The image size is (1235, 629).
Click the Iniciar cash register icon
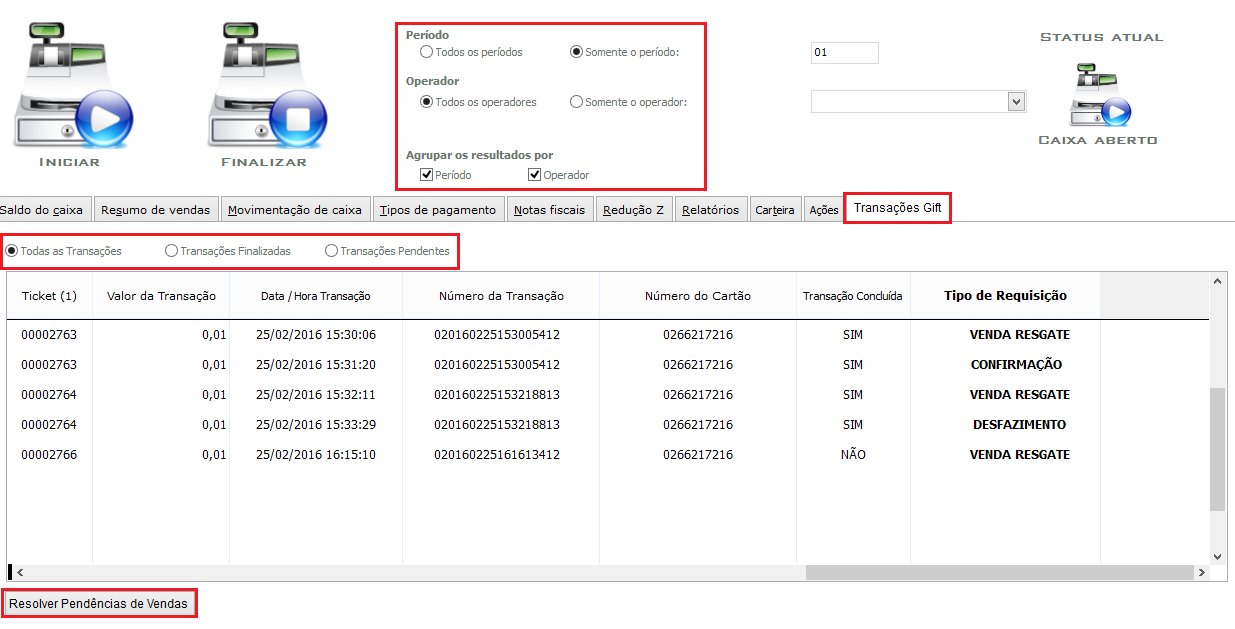(72, 85)
